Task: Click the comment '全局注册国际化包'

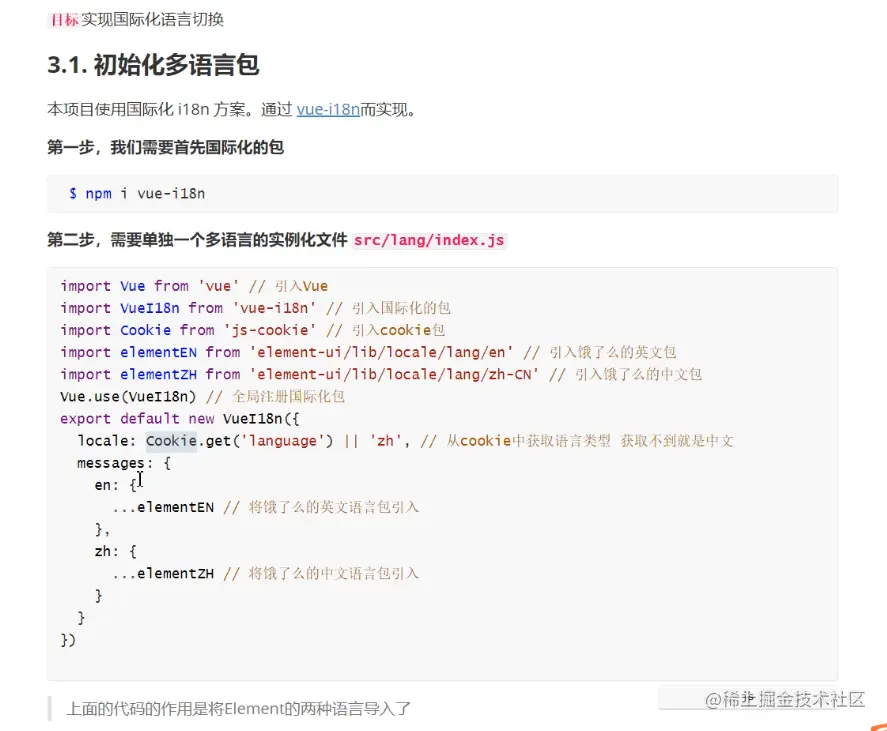Action: coord(288,396)
